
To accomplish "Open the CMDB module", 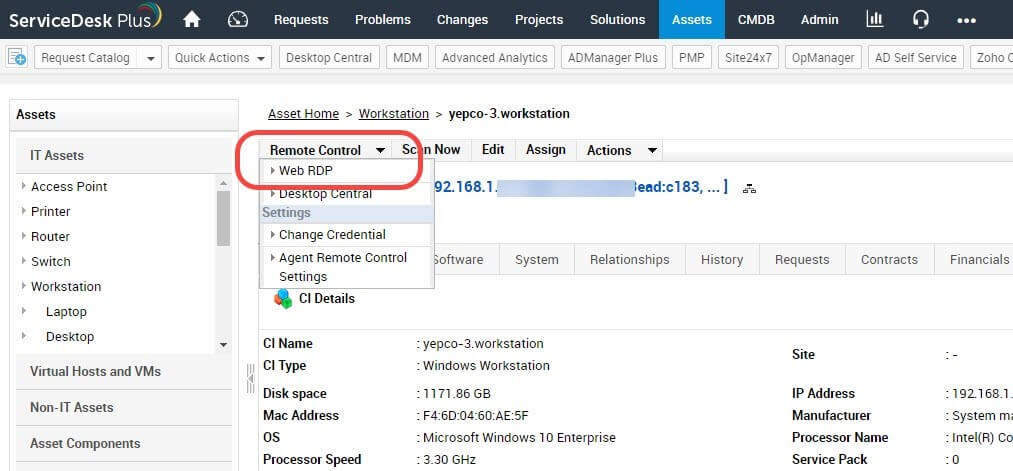I will tap(756, 19).
